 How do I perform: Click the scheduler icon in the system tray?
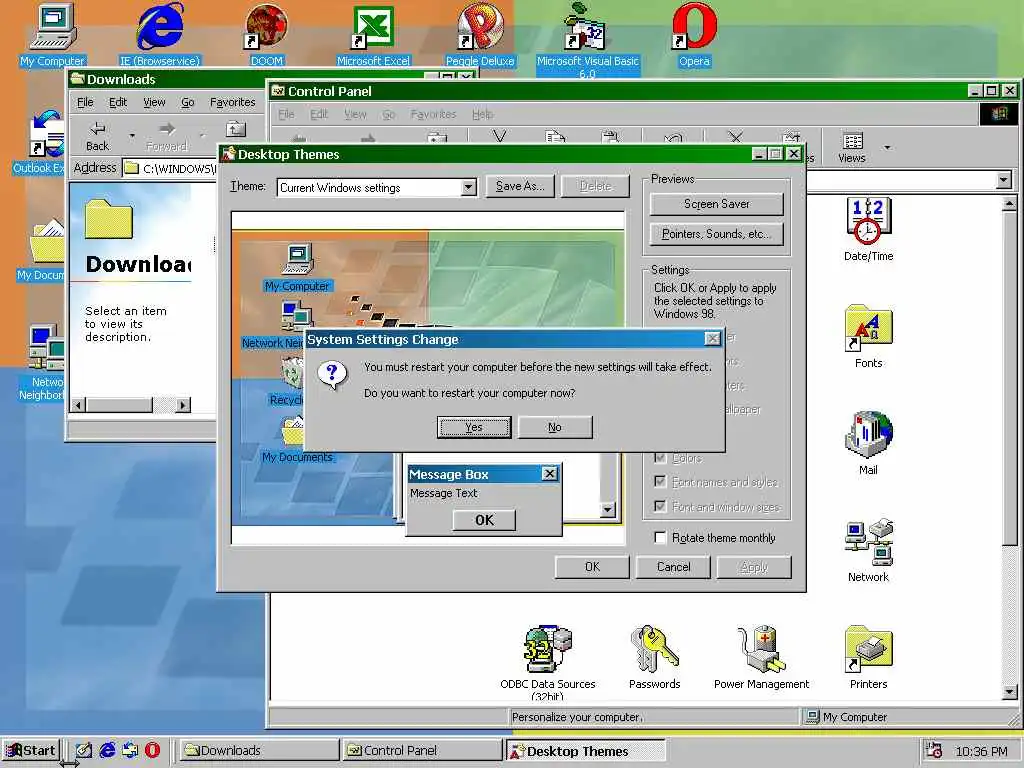934,750
